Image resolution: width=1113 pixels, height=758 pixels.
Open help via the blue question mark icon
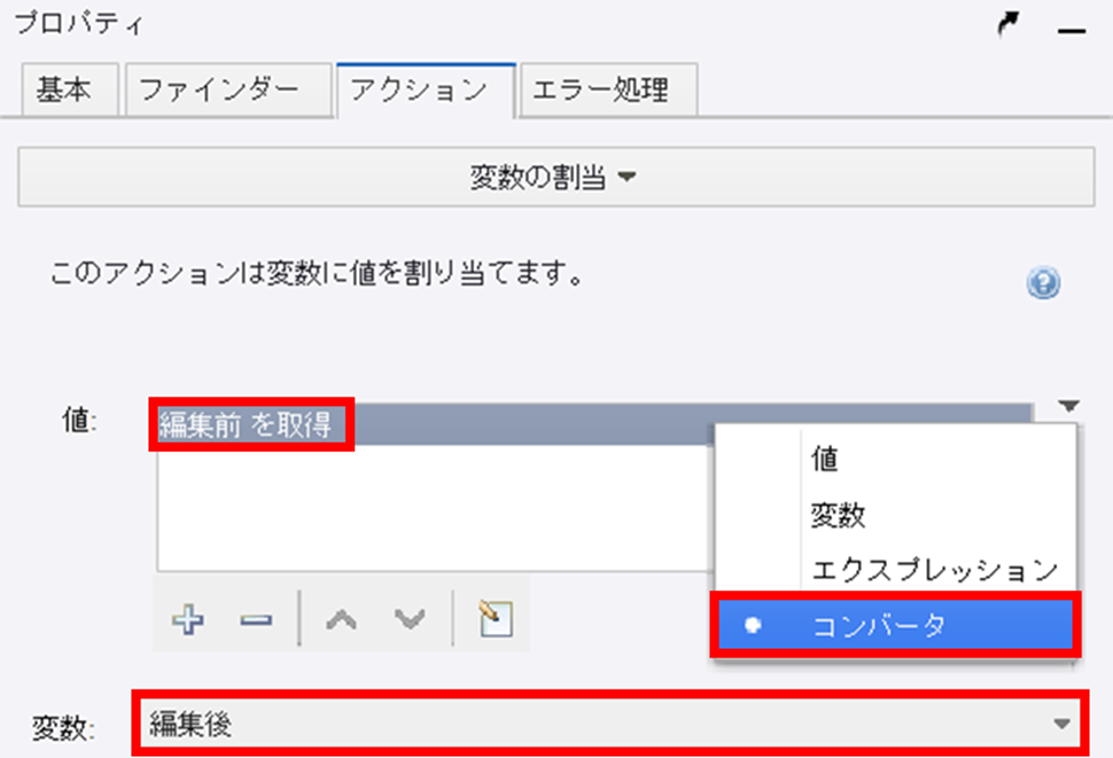(x=1042, y=284)
